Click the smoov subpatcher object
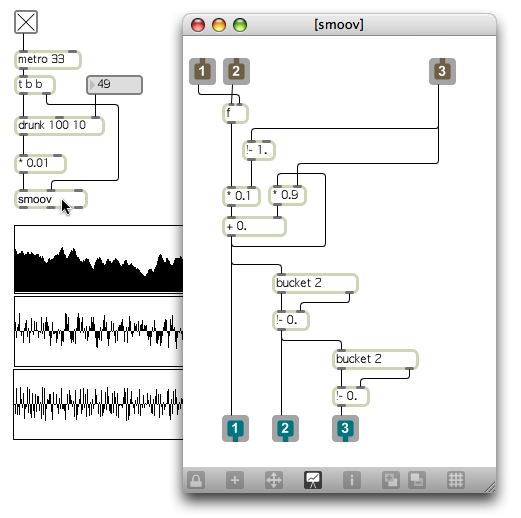521x518 pixels. 51,199
